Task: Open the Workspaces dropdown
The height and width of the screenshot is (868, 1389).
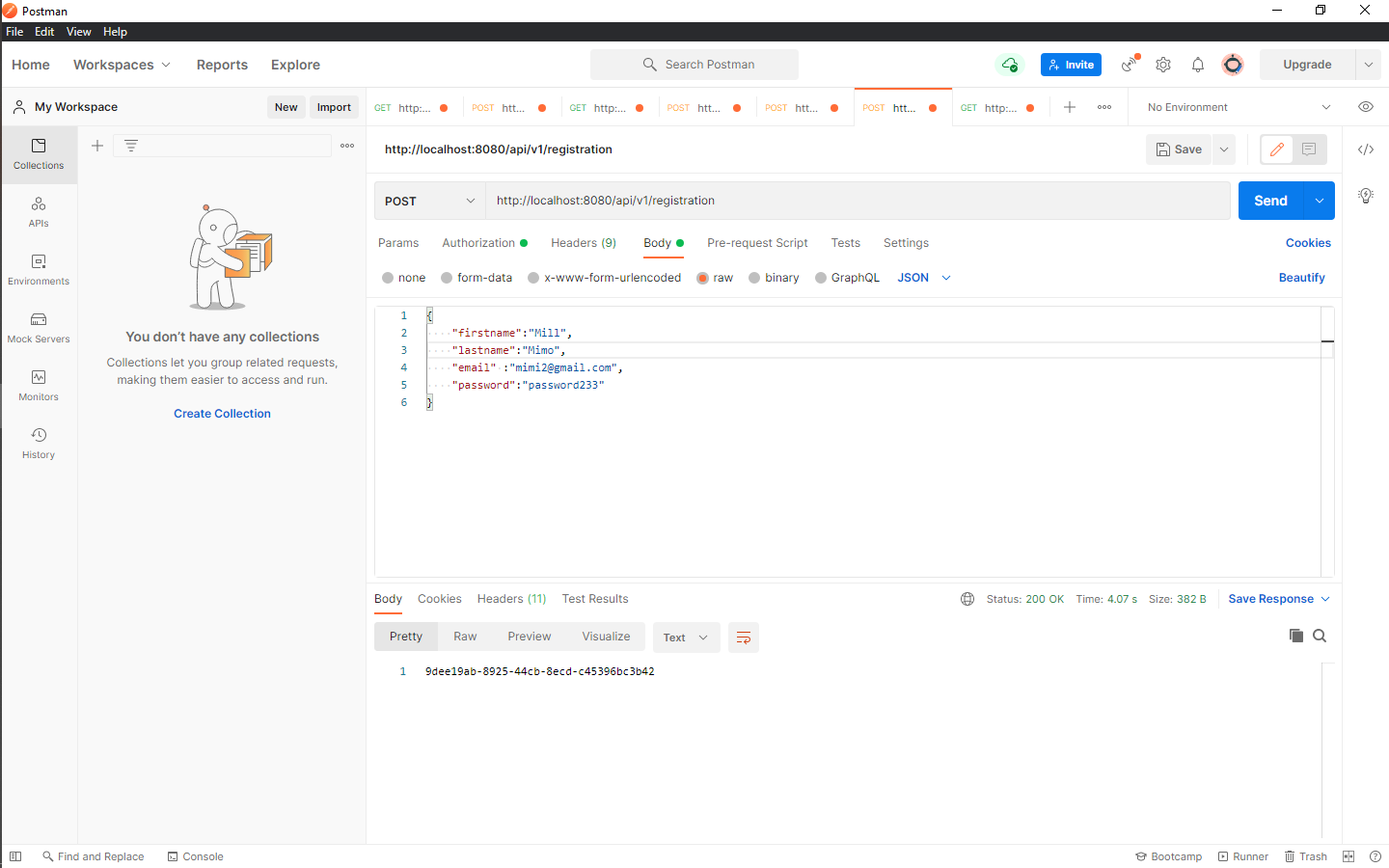Action: pos(122,65)
